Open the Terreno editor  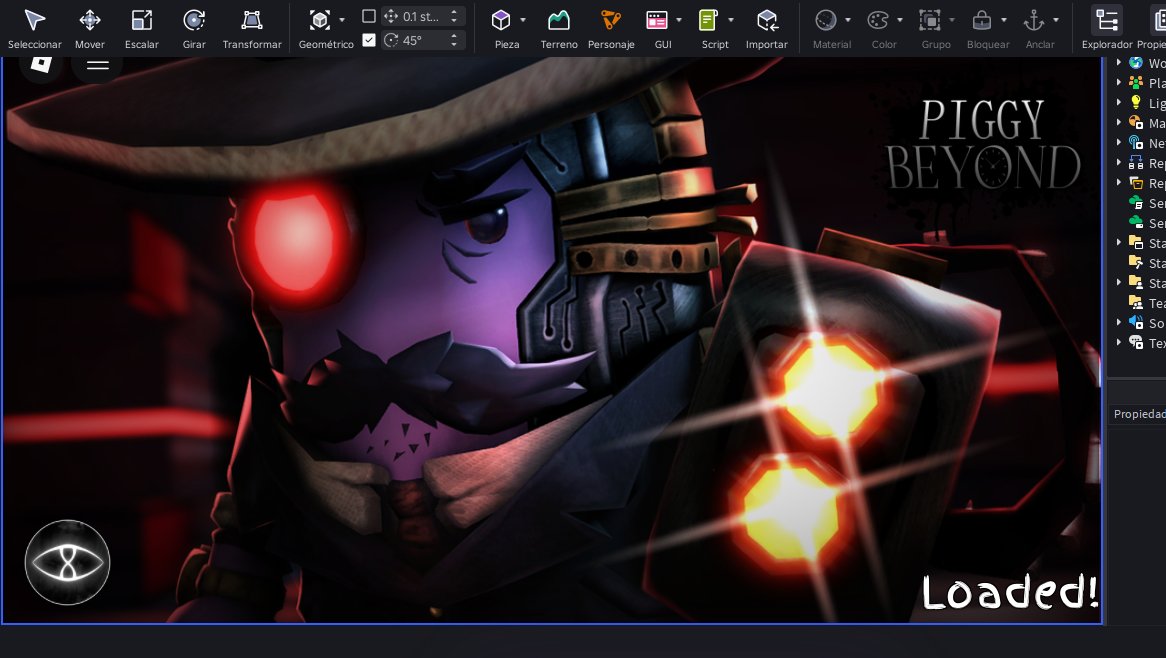[x=559, y=28]
